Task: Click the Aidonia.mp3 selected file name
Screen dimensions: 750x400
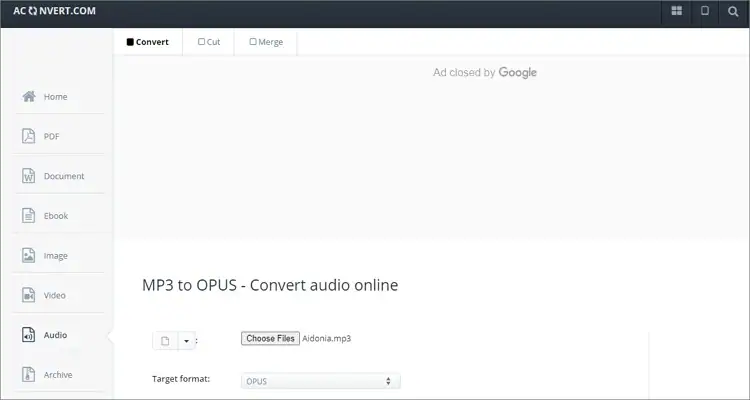Action: 327,338
